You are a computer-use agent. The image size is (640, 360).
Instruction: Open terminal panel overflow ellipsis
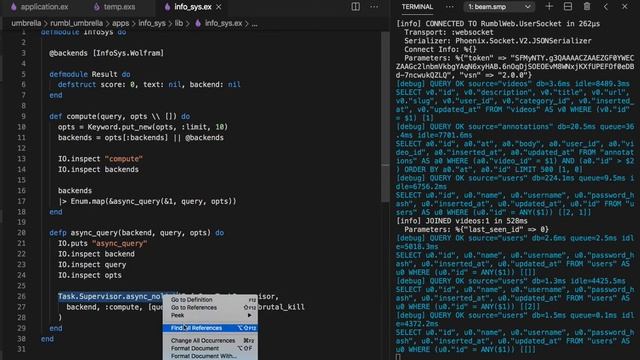click(x=449, y=7)
